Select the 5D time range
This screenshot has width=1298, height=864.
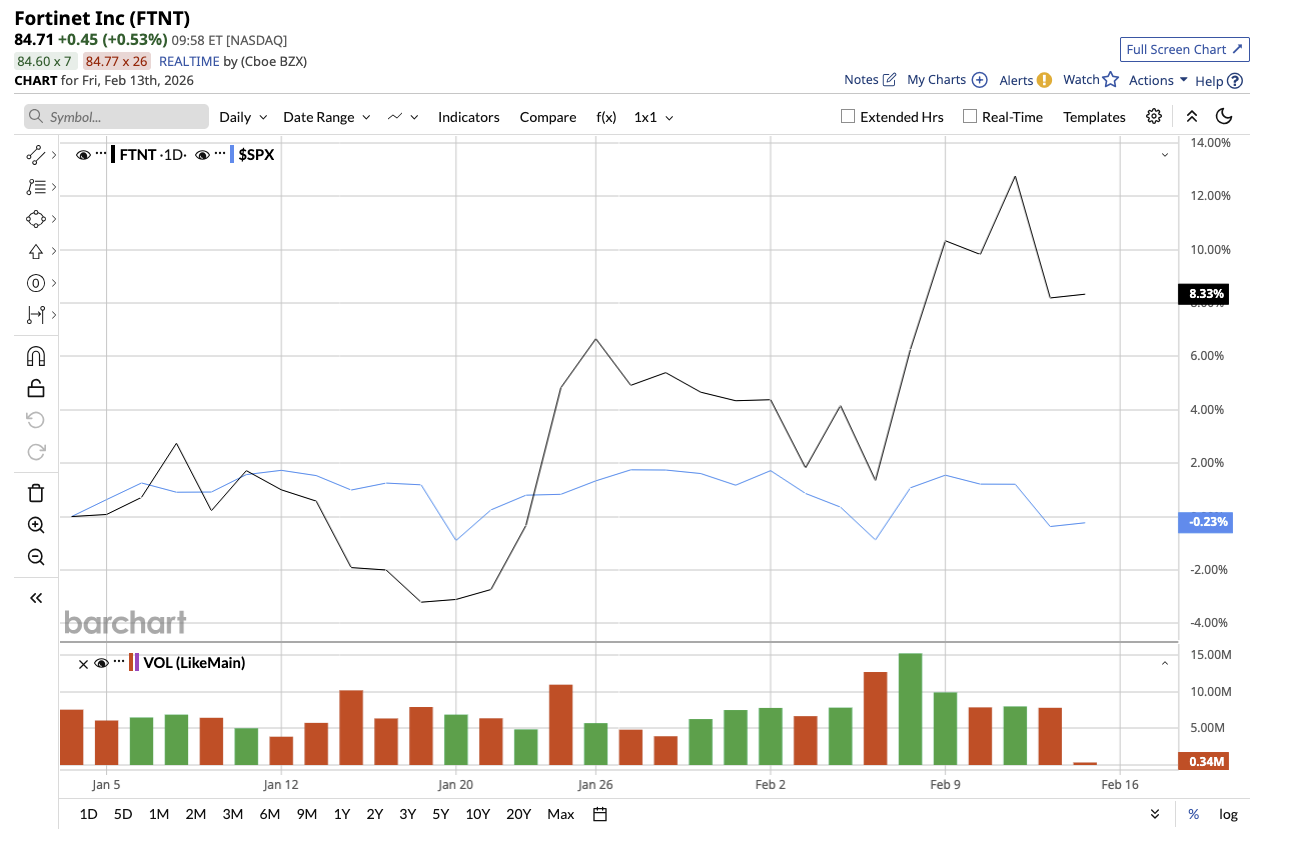123,814
